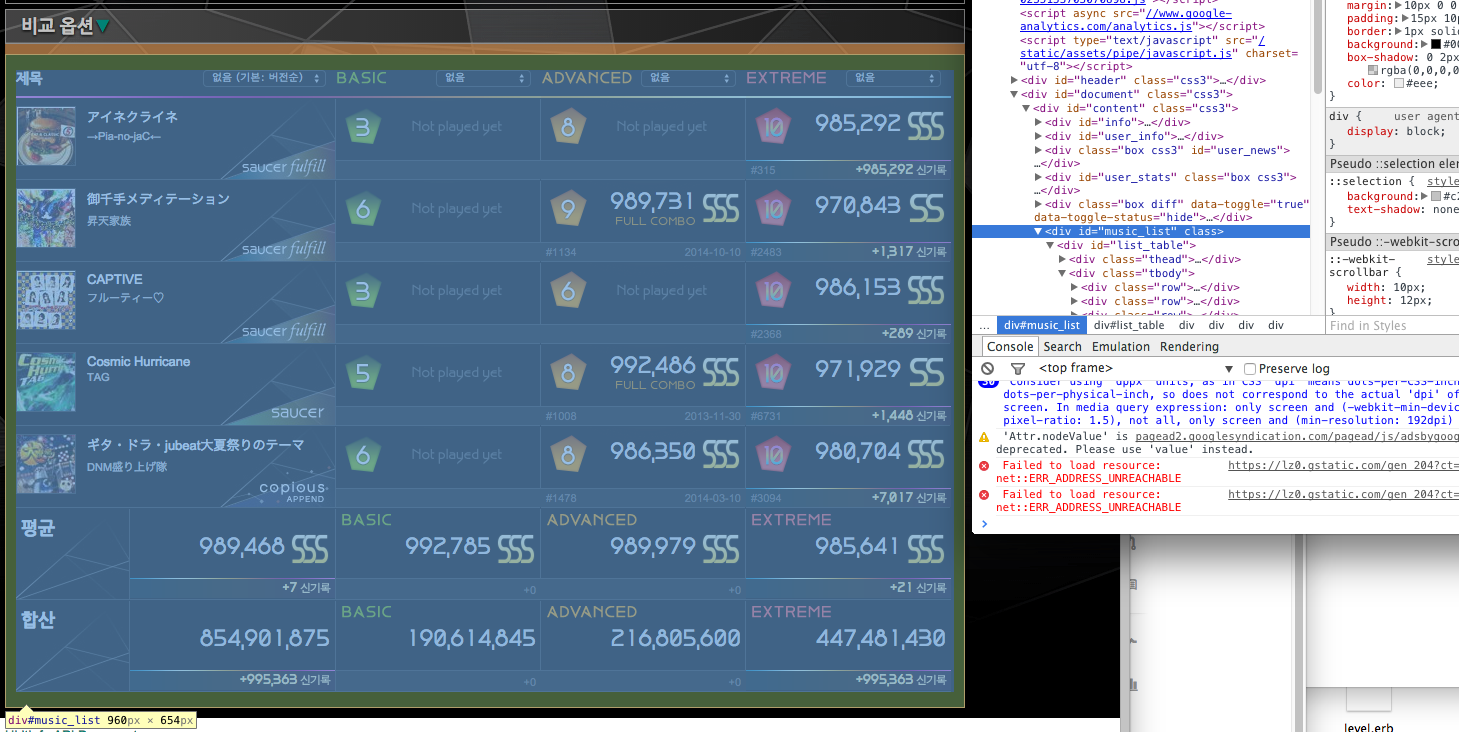This screenshot has height=732, width=1459.
Task: Click the level 8 ADVANCED badge for Cosmic Hurricane
Action: pos(568,373)
